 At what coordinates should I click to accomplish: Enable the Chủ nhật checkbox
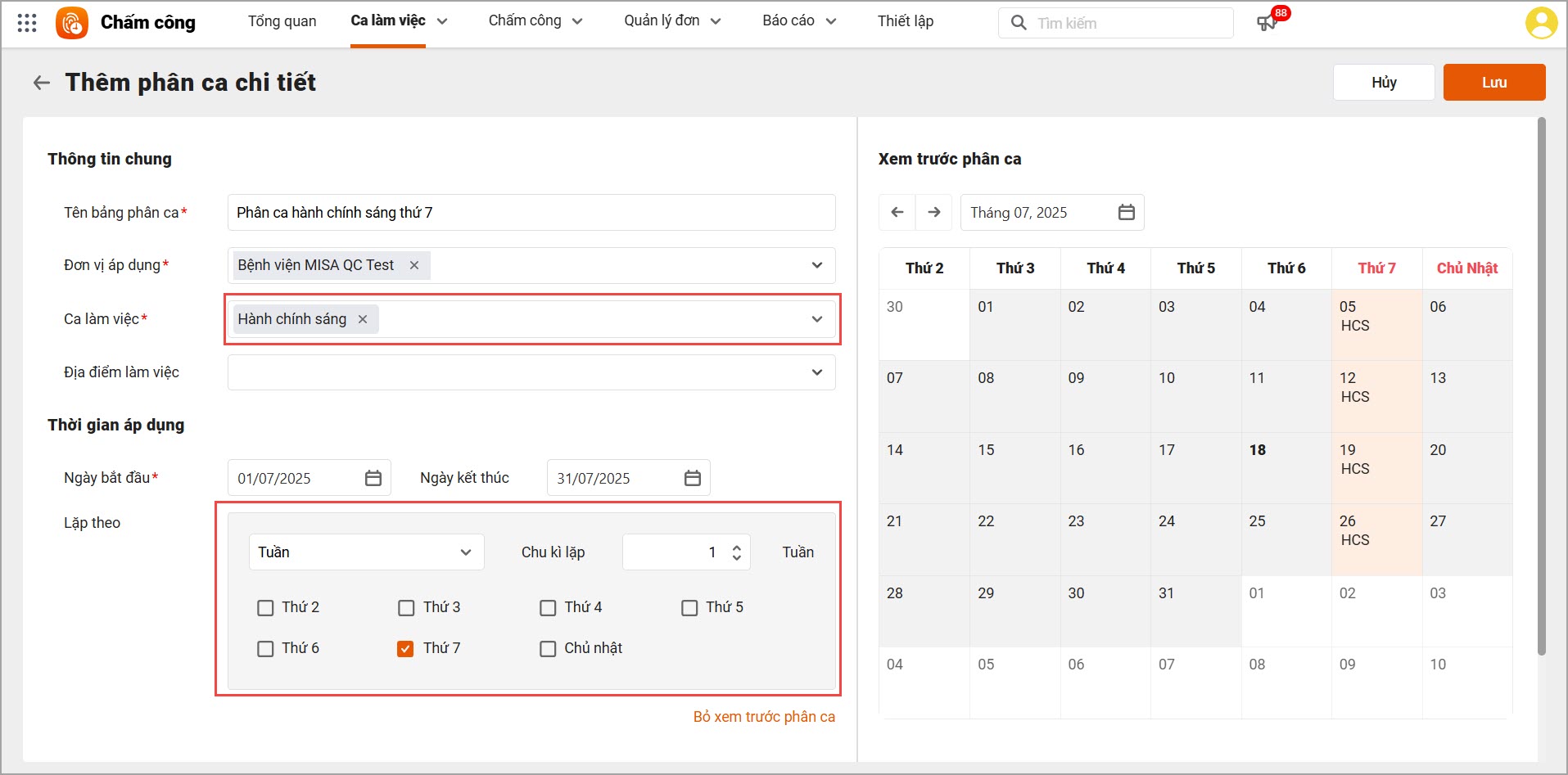[548, 649]
